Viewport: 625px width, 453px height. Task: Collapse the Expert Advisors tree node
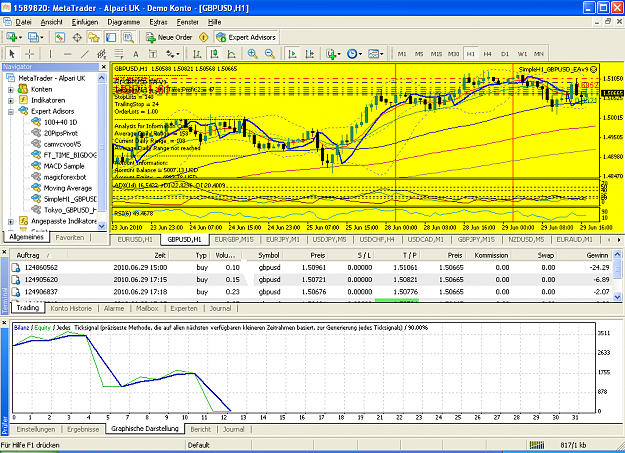pyautogui.click(x=11, y=112)
